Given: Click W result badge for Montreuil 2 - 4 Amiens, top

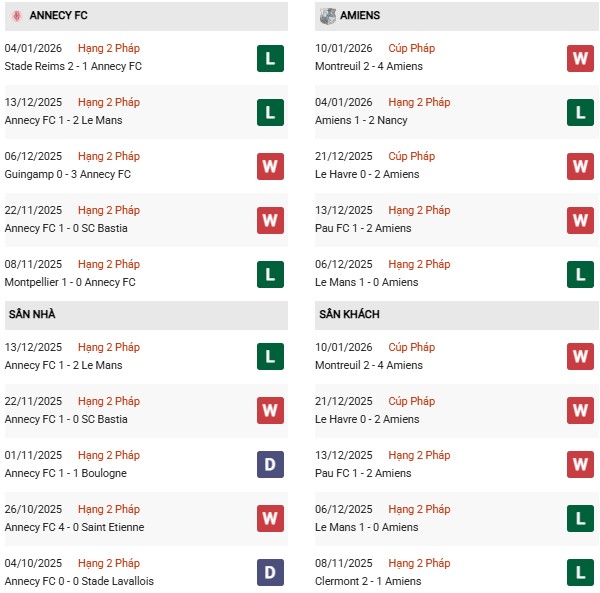Looking at the screenshot, I should tap(580, 58).
